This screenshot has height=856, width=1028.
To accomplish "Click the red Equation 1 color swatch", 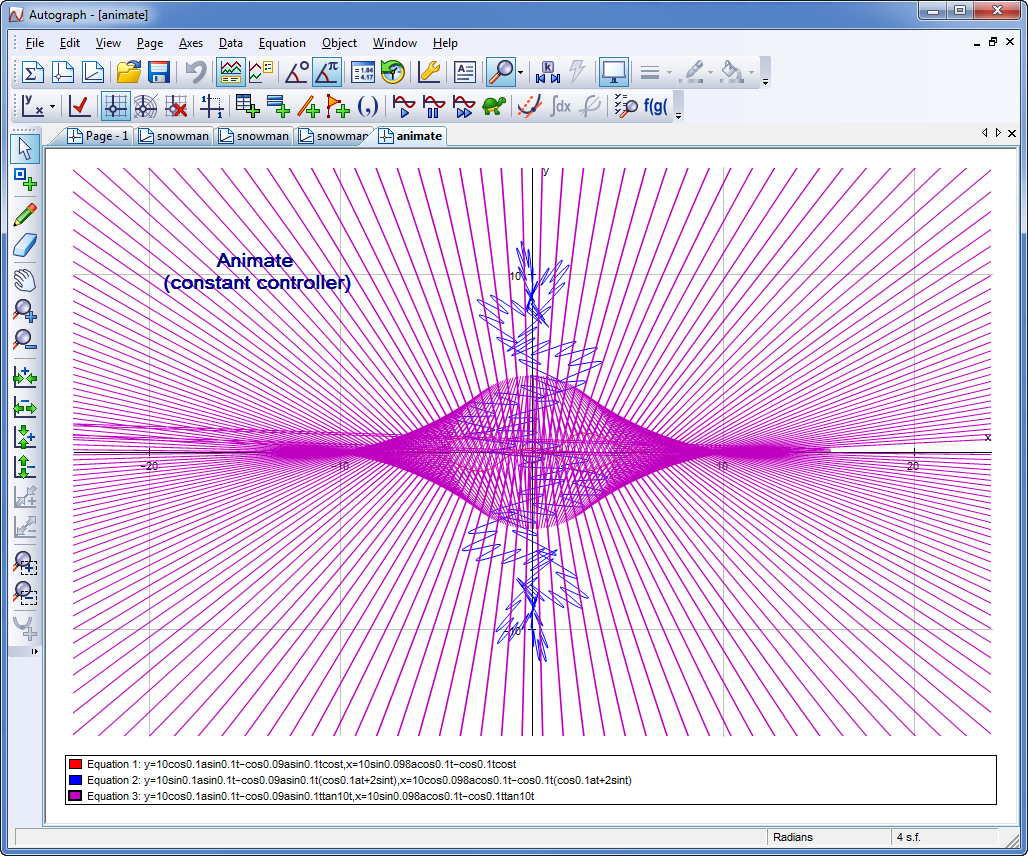I will 75,764.
